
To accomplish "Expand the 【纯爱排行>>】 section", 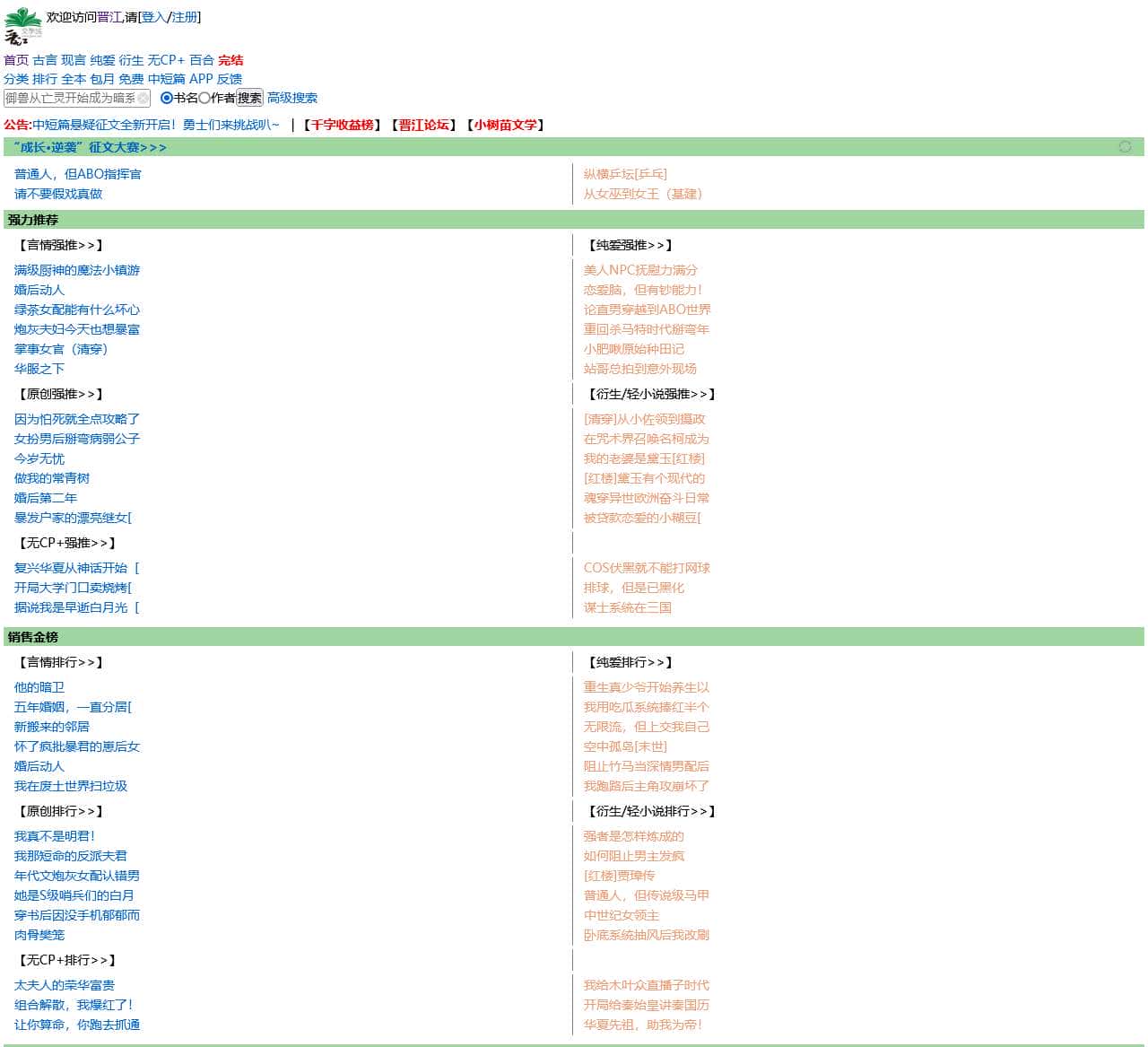I will point(631,662).
